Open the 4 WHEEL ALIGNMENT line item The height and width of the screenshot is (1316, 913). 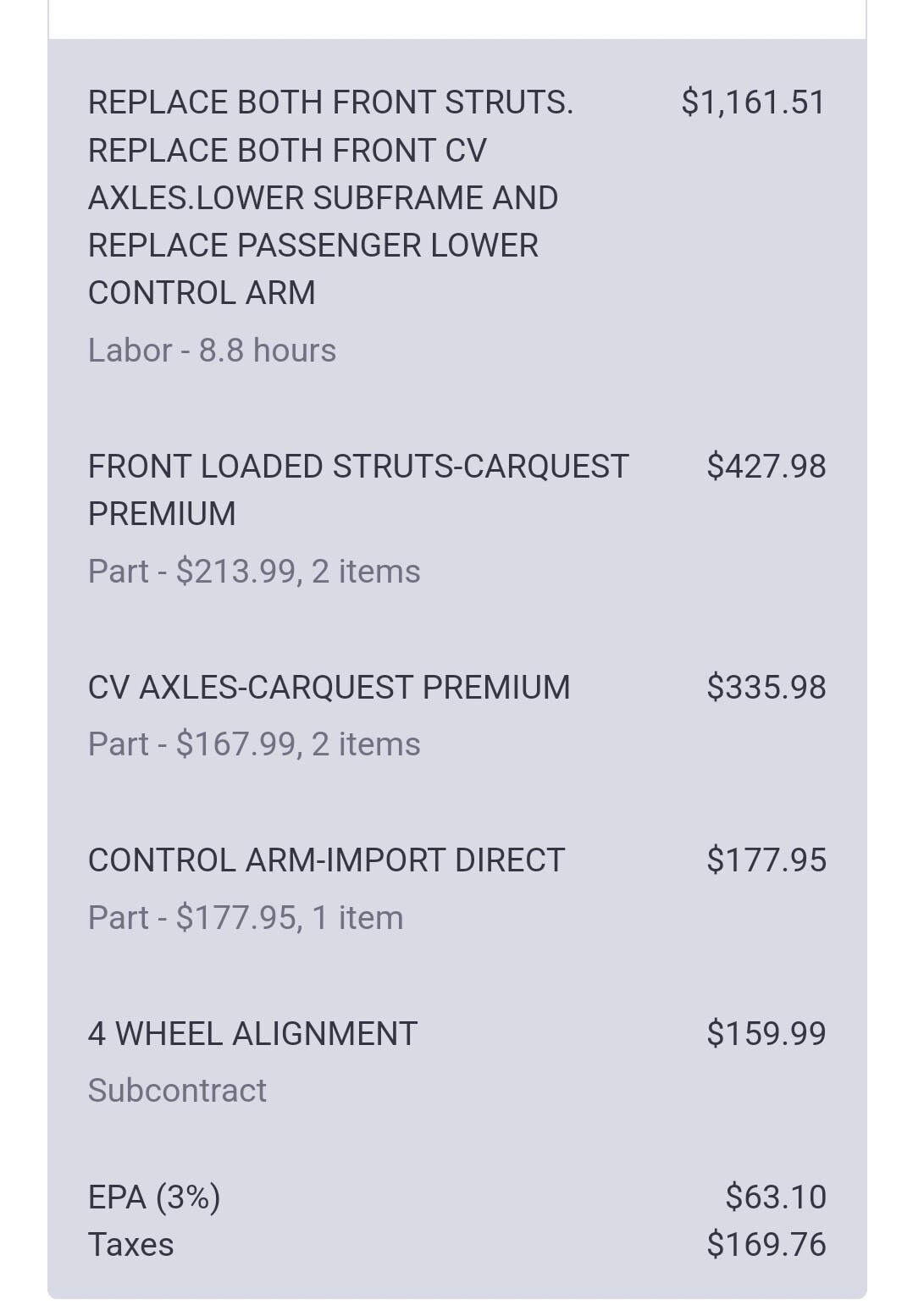[x=252, y=1034]
